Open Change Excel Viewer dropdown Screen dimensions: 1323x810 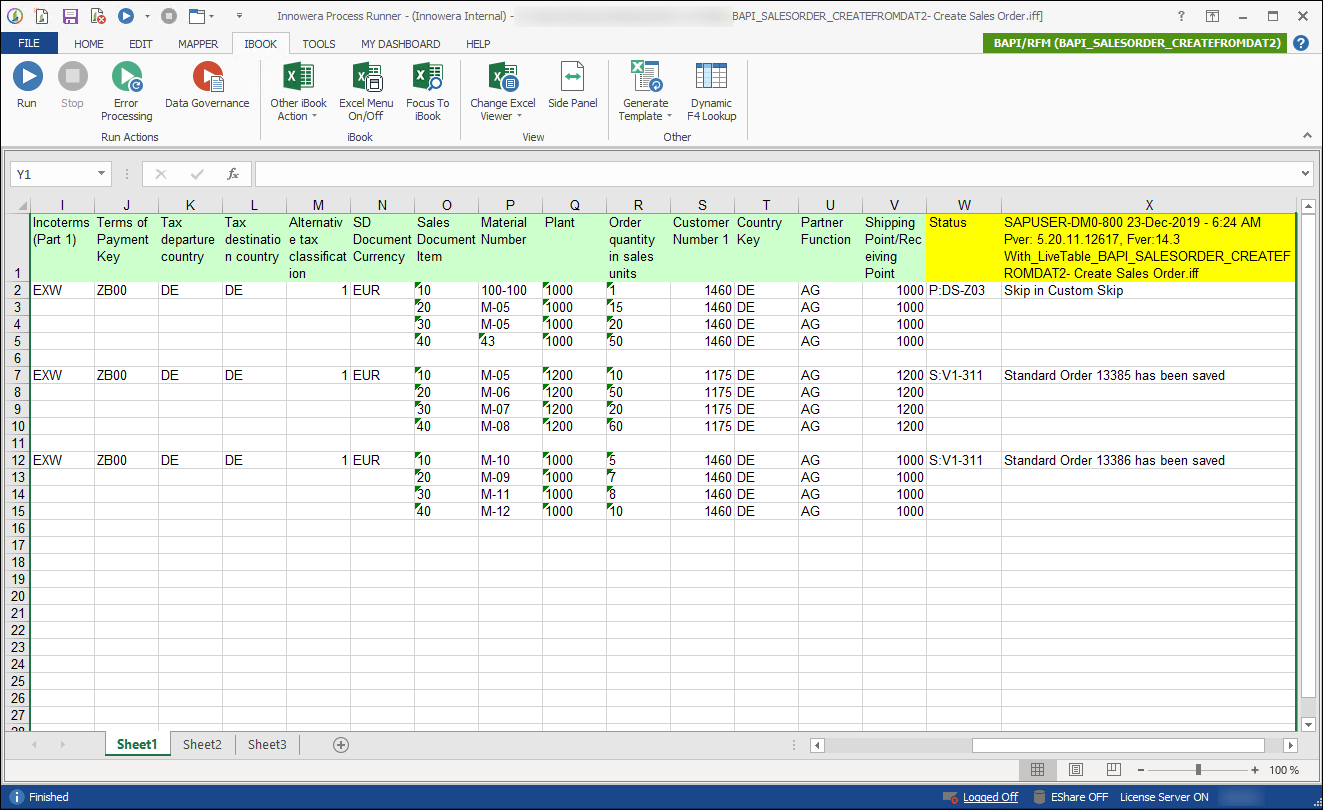(503, 92)
